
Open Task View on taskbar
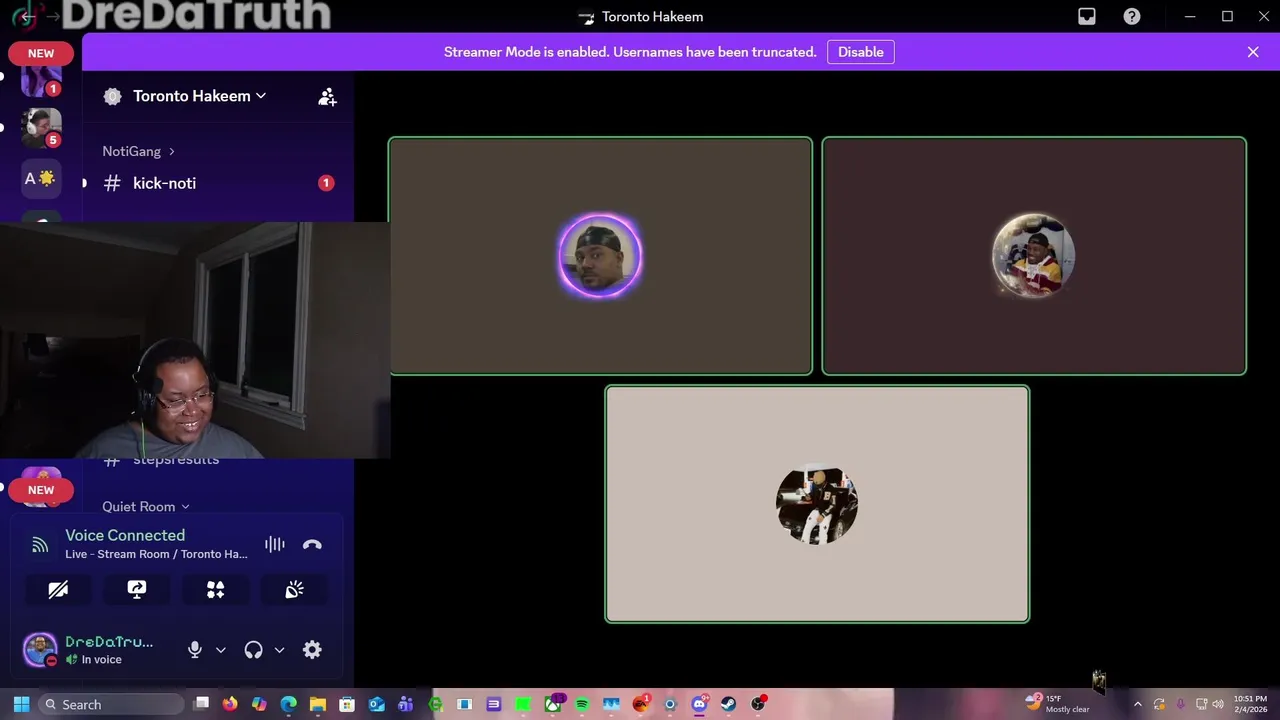[201, 704]
